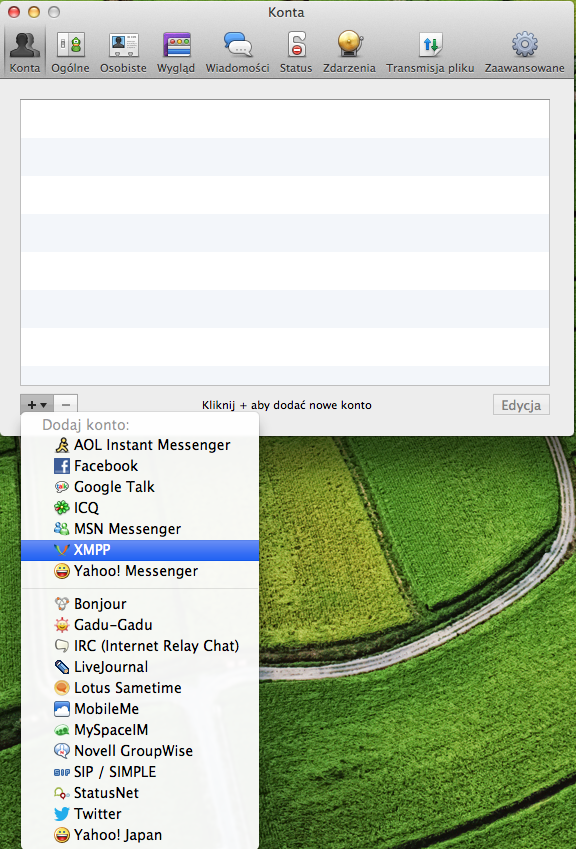576x849 pixels.
Task: Choose MySpaceIM from the account menu
Action: point(140,730)
